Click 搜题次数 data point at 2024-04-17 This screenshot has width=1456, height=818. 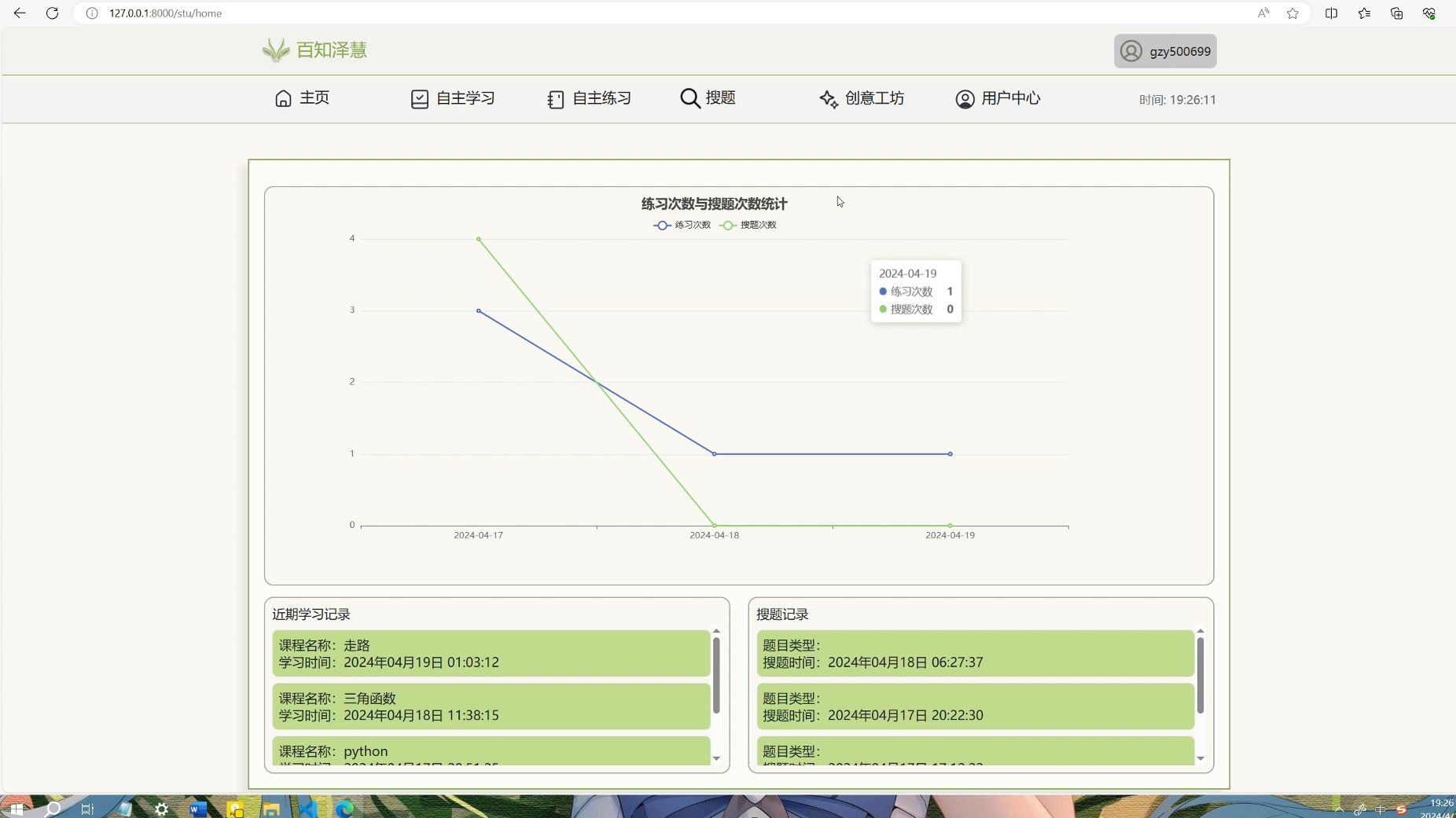click(479, 239)
